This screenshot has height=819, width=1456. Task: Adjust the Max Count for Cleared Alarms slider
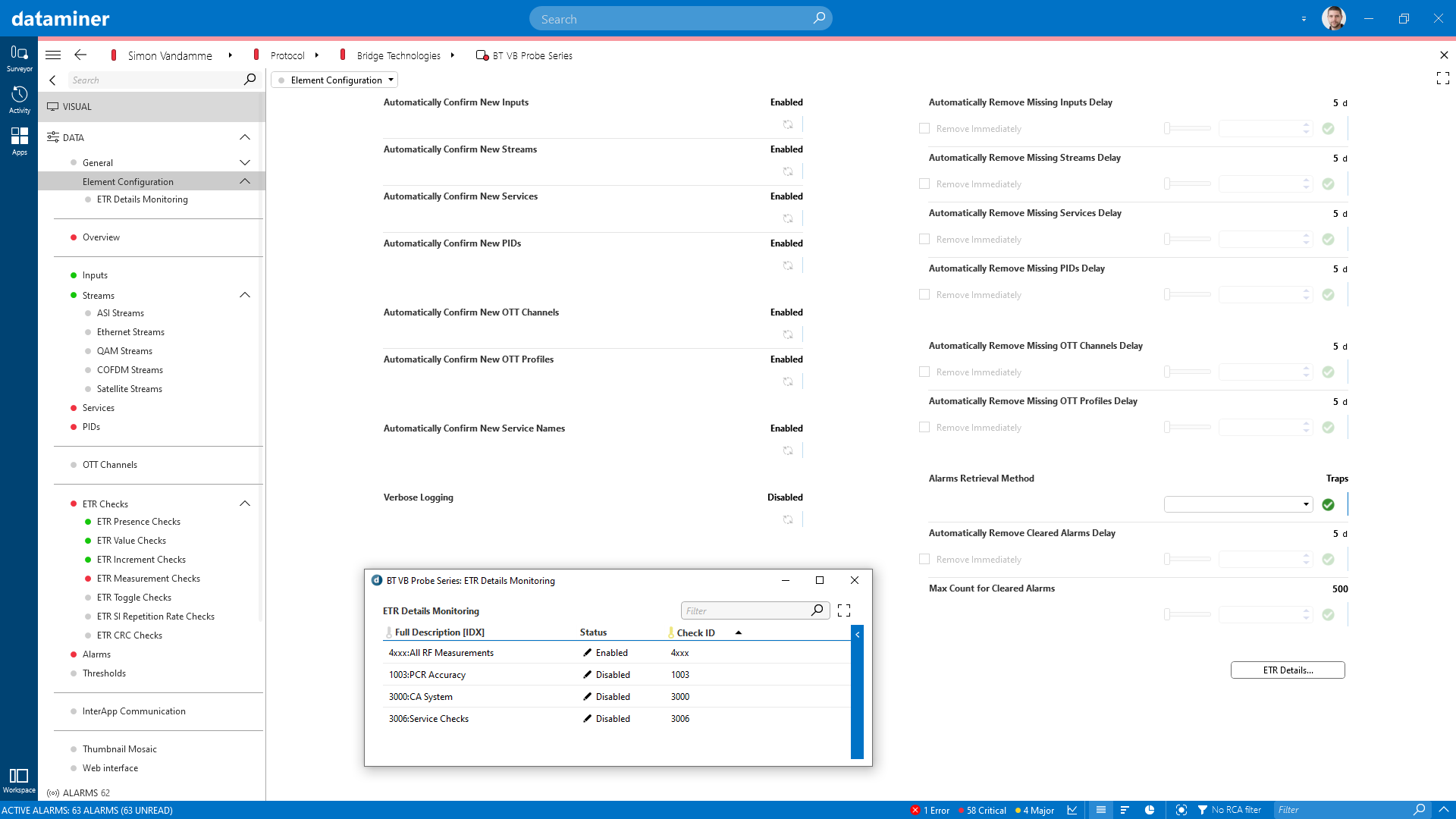pyautogui.click(x=1188, y=614)
